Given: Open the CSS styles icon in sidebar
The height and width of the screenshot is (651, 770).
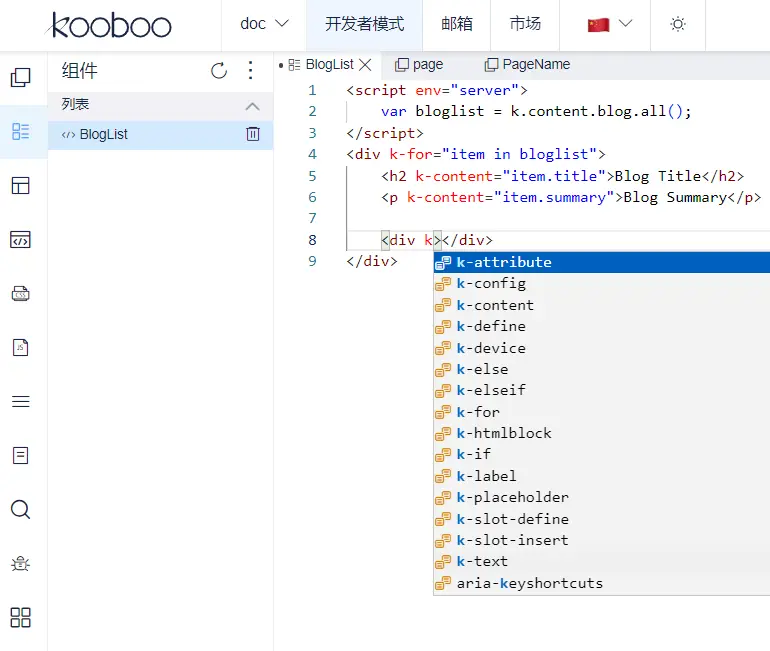Looking at the screenshot, I should pyautogui.click(x=20, y=294).
